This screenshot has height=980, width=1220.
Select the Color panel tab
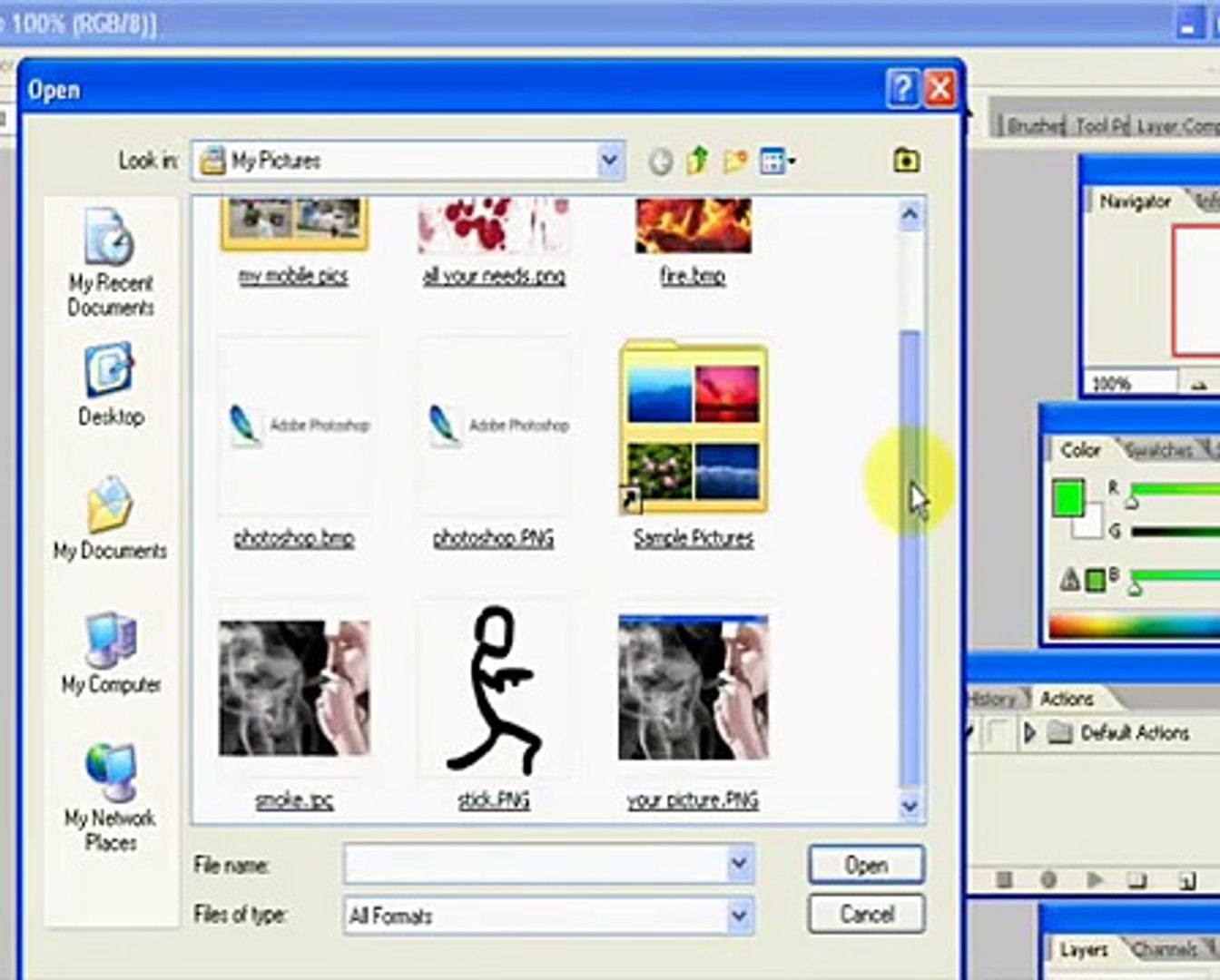(x=1080, y=450)
